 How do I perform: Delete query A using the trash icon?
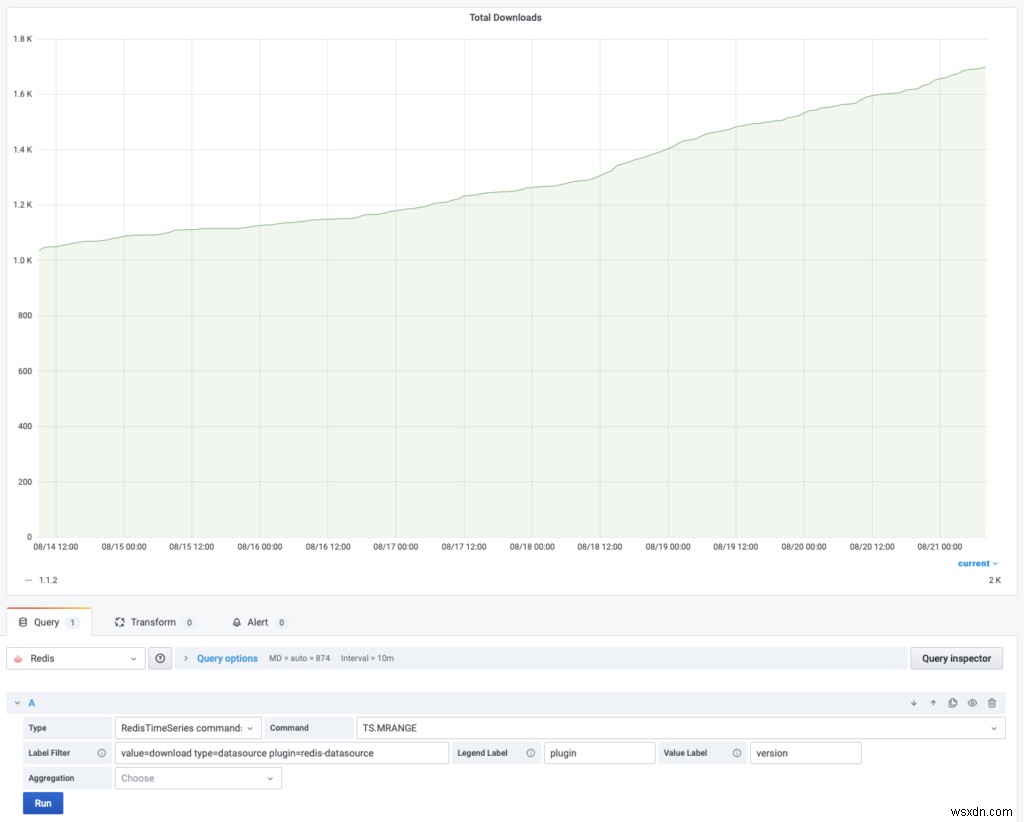coord(991,703)
